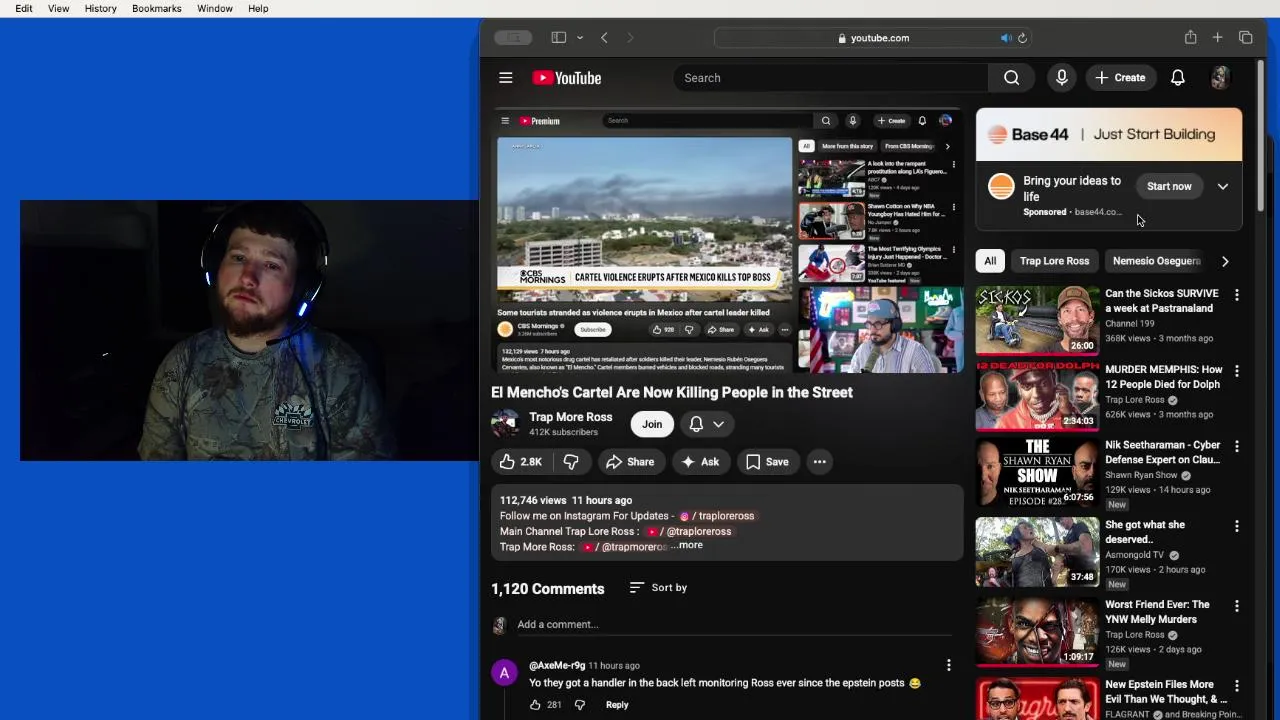This screenshot has width=1280, height=720.
Task: Open @trapmoreross channel link in description
Action: click(x=626, y=547)
